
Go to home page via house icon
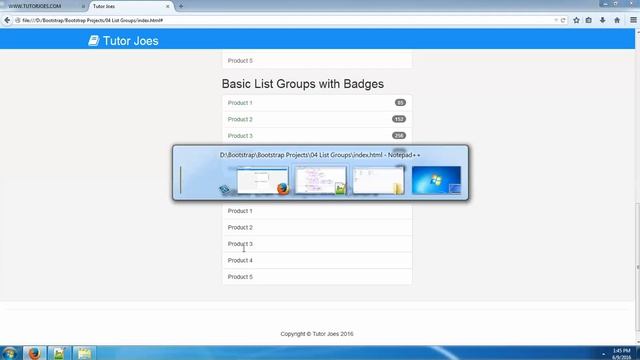(617, 20)
